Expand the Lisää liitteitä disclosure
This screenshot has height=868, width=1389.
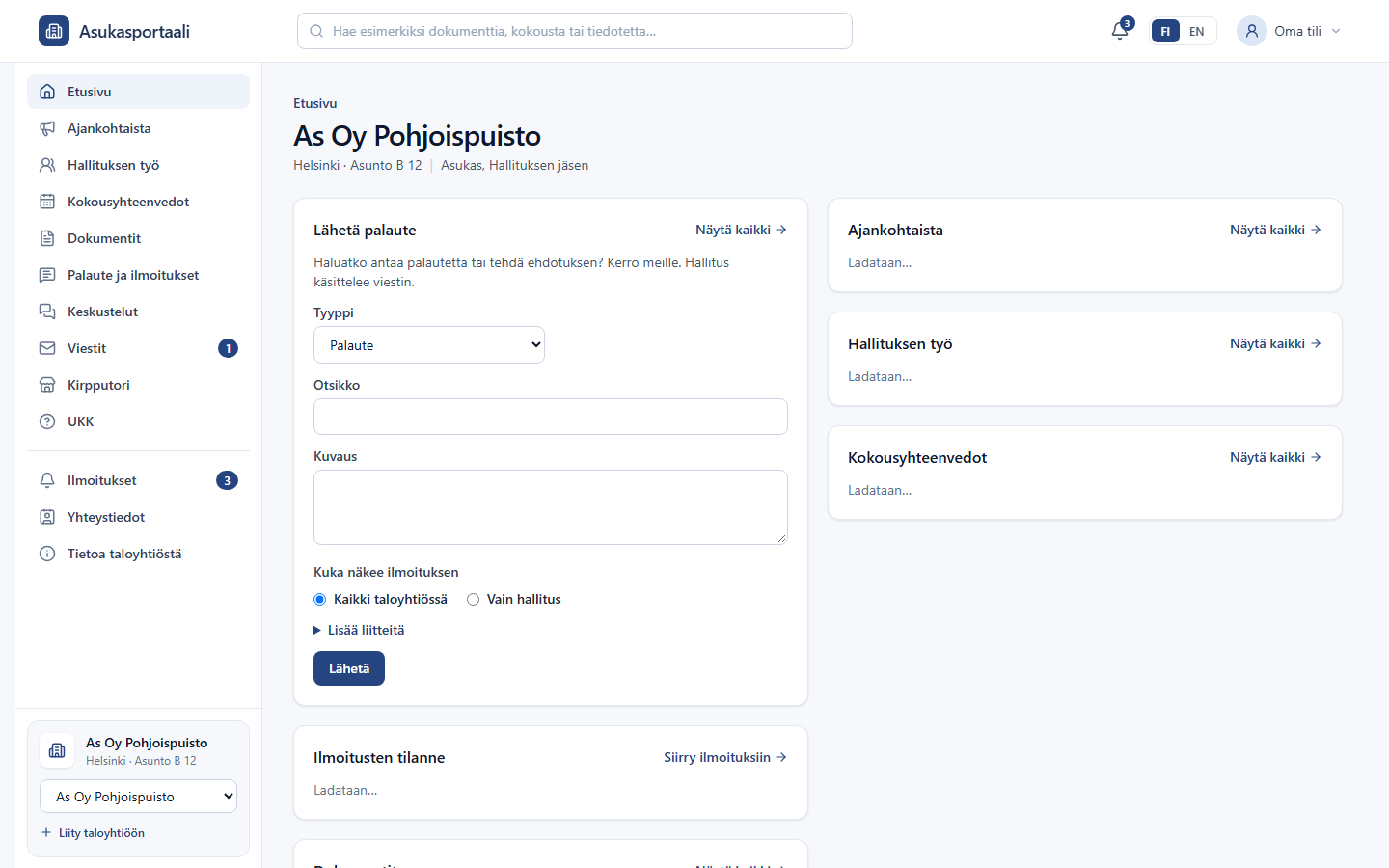(x=359, y=630)
